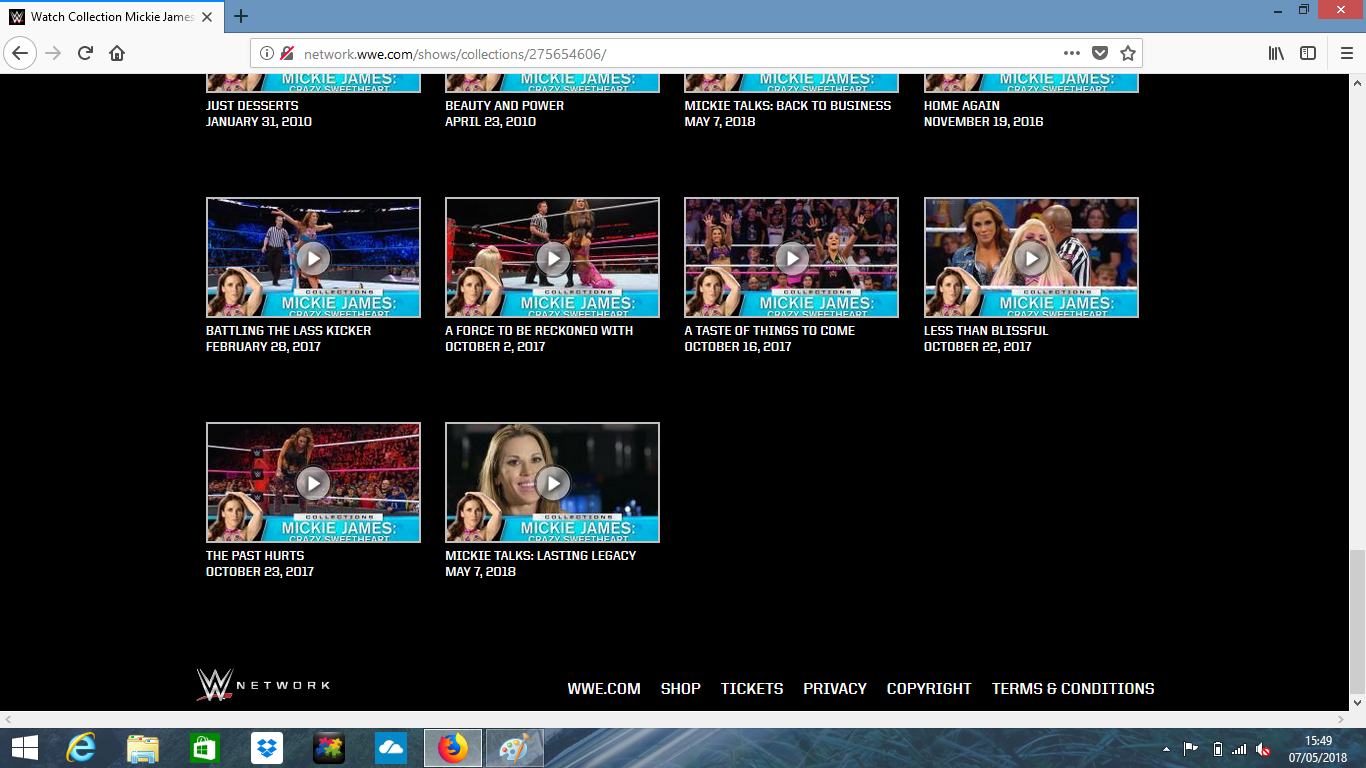This screenshot has height=768, width=1366.
Task: Open the Just Desserts title link
Action: 252,105
